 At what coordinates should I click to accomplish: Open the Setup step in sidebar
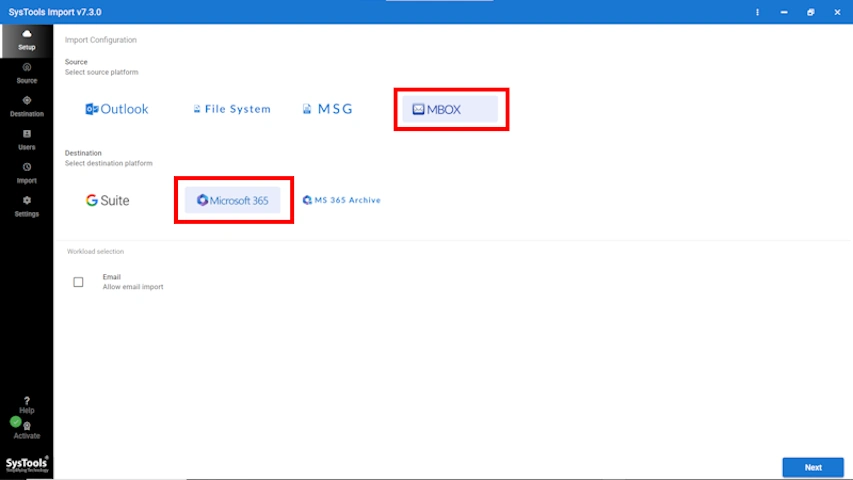pos(27,40)
